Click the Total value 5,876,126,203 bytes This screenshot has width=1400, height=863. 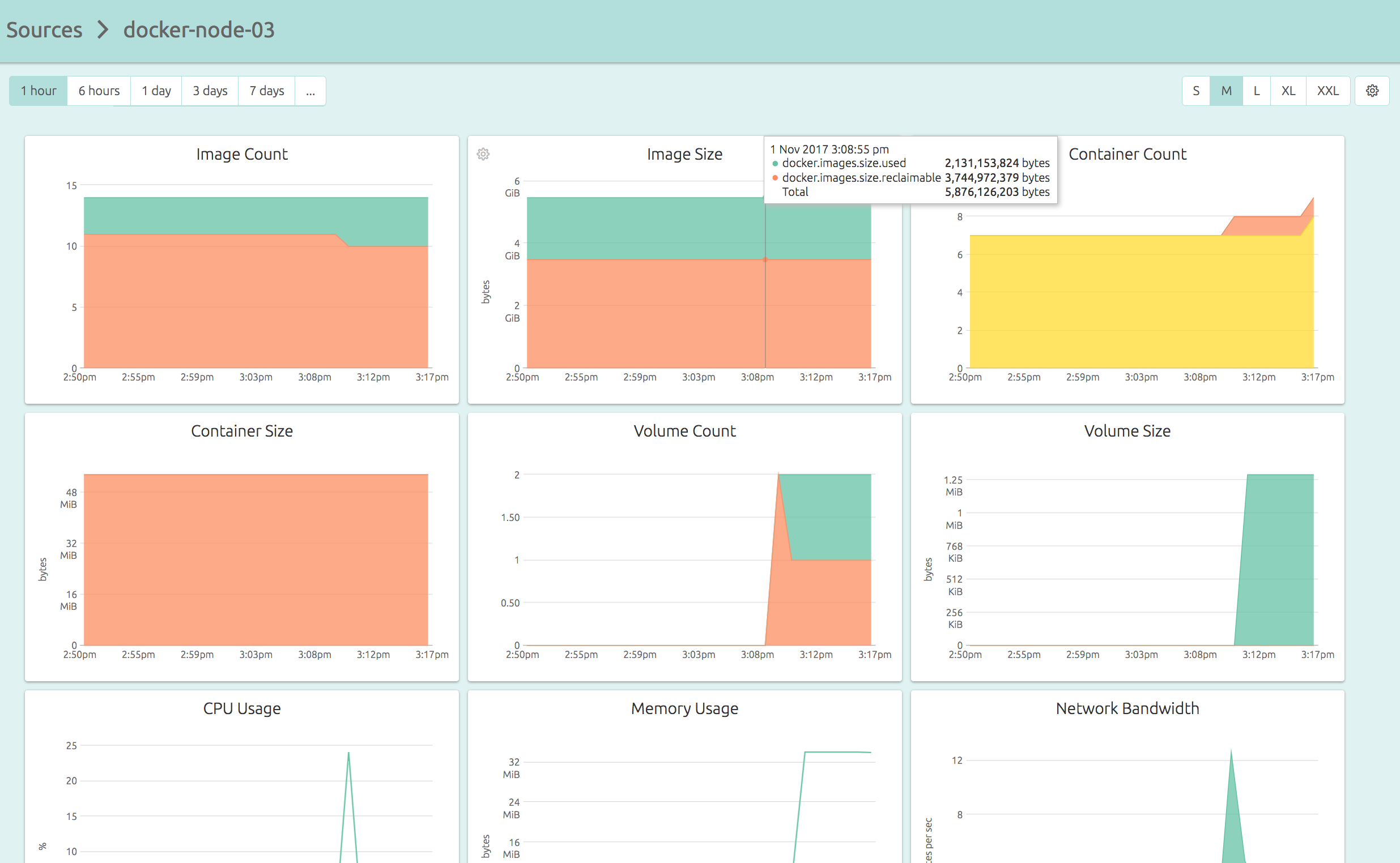tap(997, 192)
